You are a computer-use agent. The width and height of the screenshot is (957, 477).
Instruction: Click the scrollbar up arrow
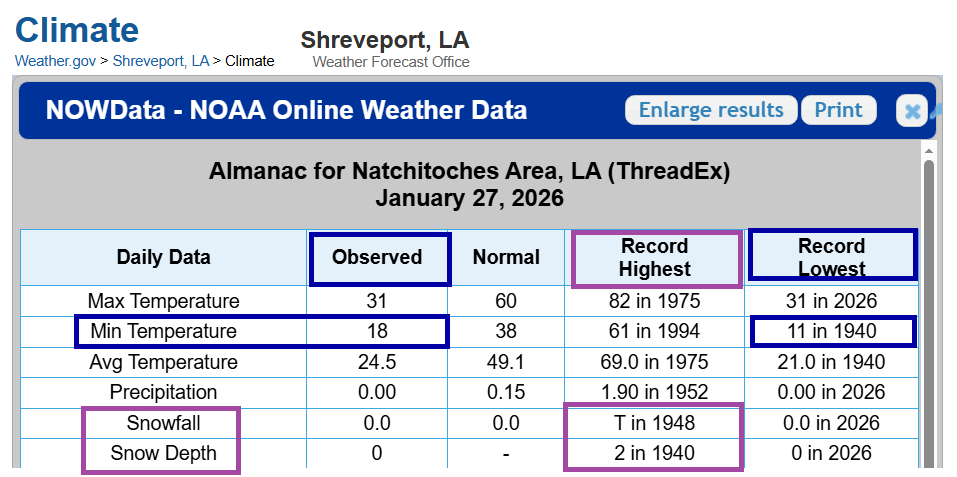(x=928, y=151)
